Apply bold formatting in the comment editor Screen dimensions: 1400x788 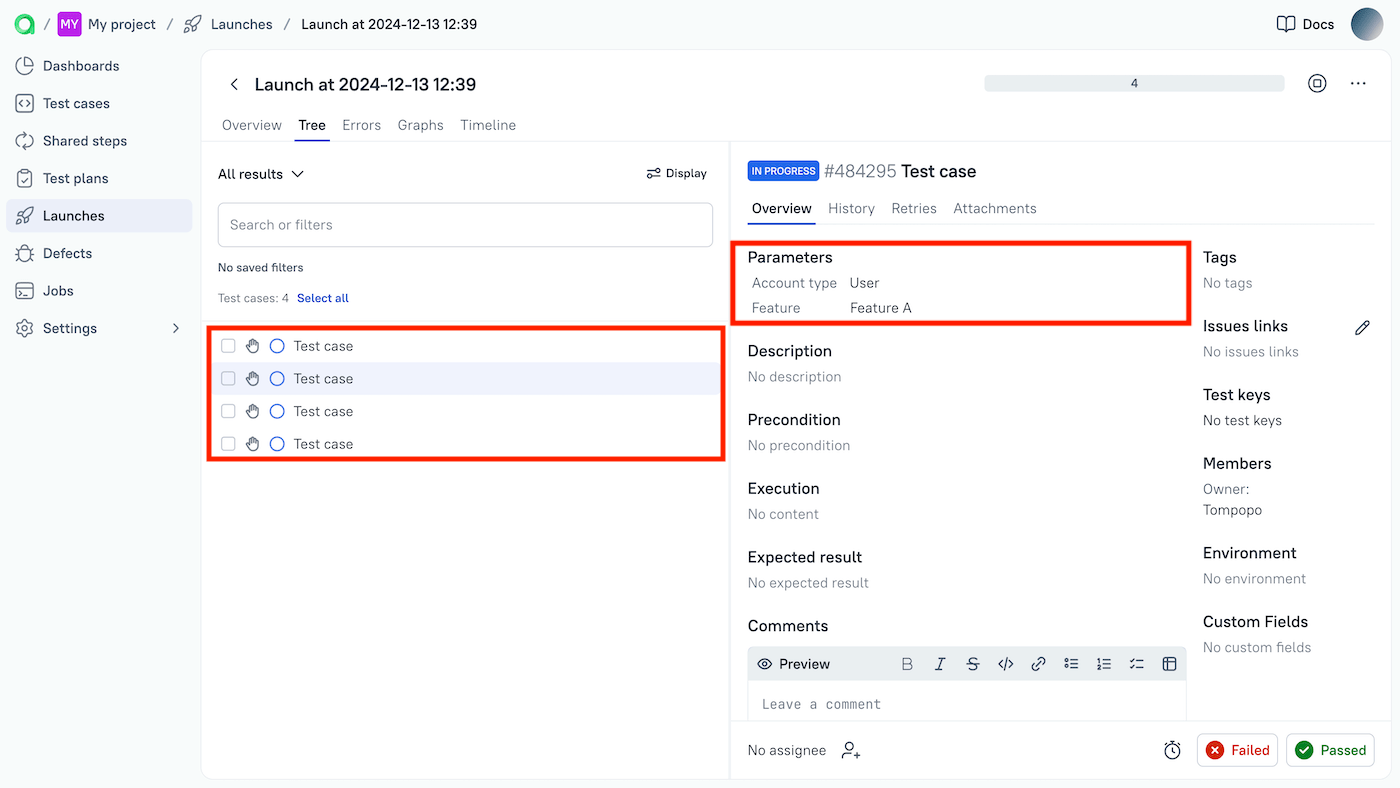coord(907,663)
